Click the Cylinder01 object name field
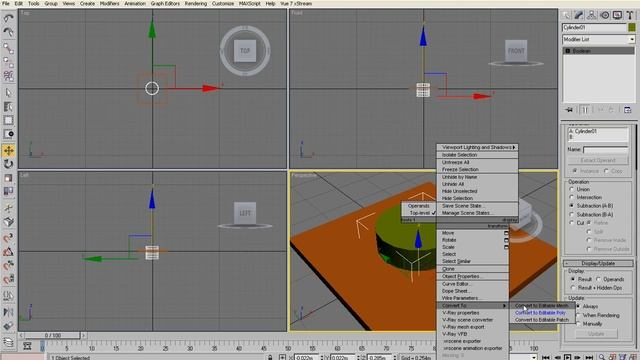The image size is (640, 360). (x=594, y=27)
